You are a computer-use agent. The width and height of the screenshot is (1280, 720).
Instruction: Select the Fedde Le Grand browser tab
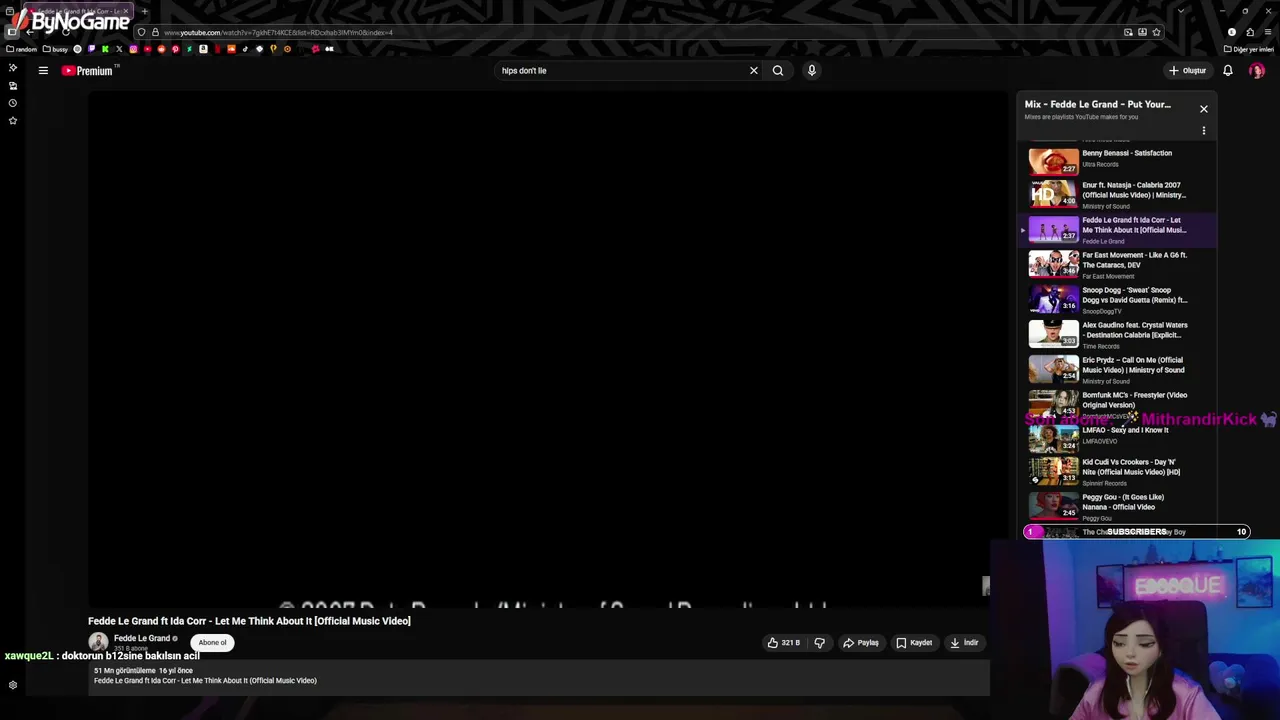click(78, 11)
